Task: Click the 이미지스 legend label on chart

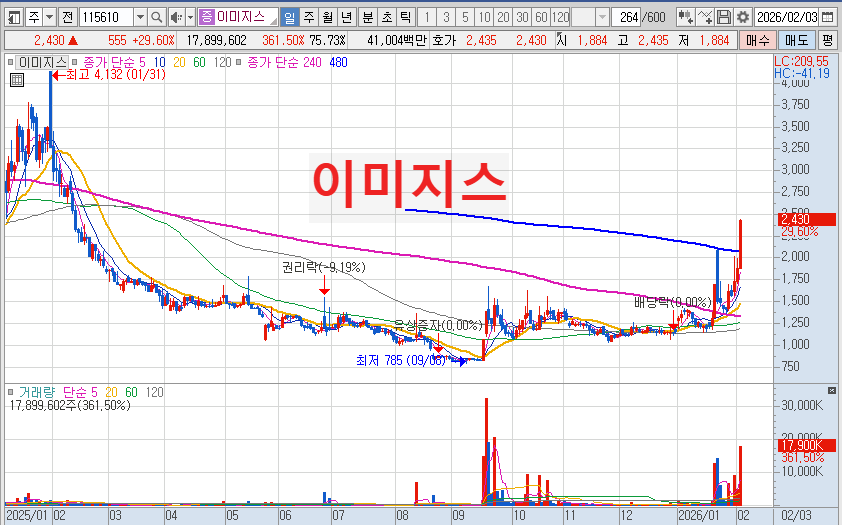Action: click(43, 62)
